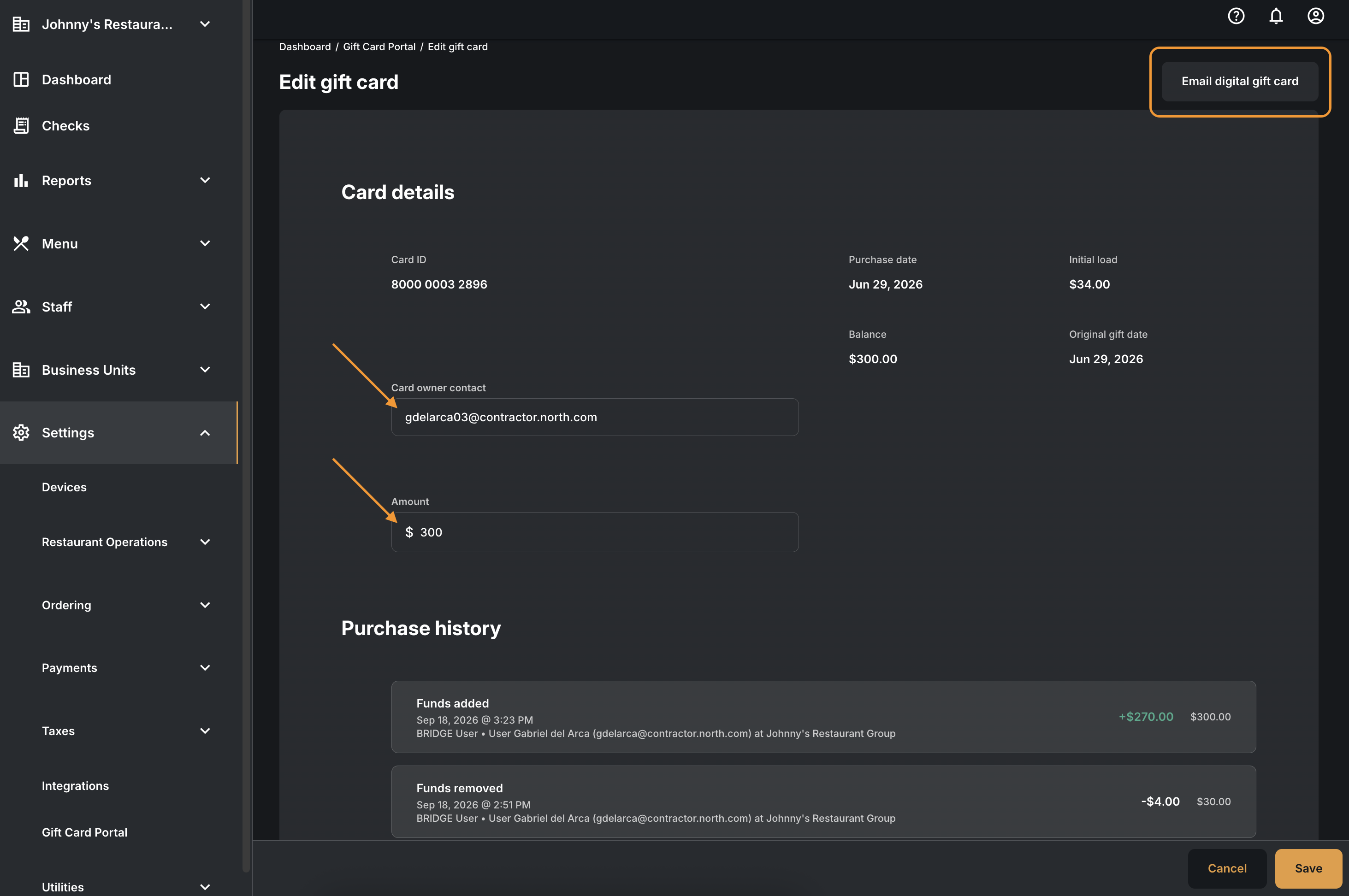Click the Card owner contact email field
1349x896 pixels.
click(x=594, y=417)
